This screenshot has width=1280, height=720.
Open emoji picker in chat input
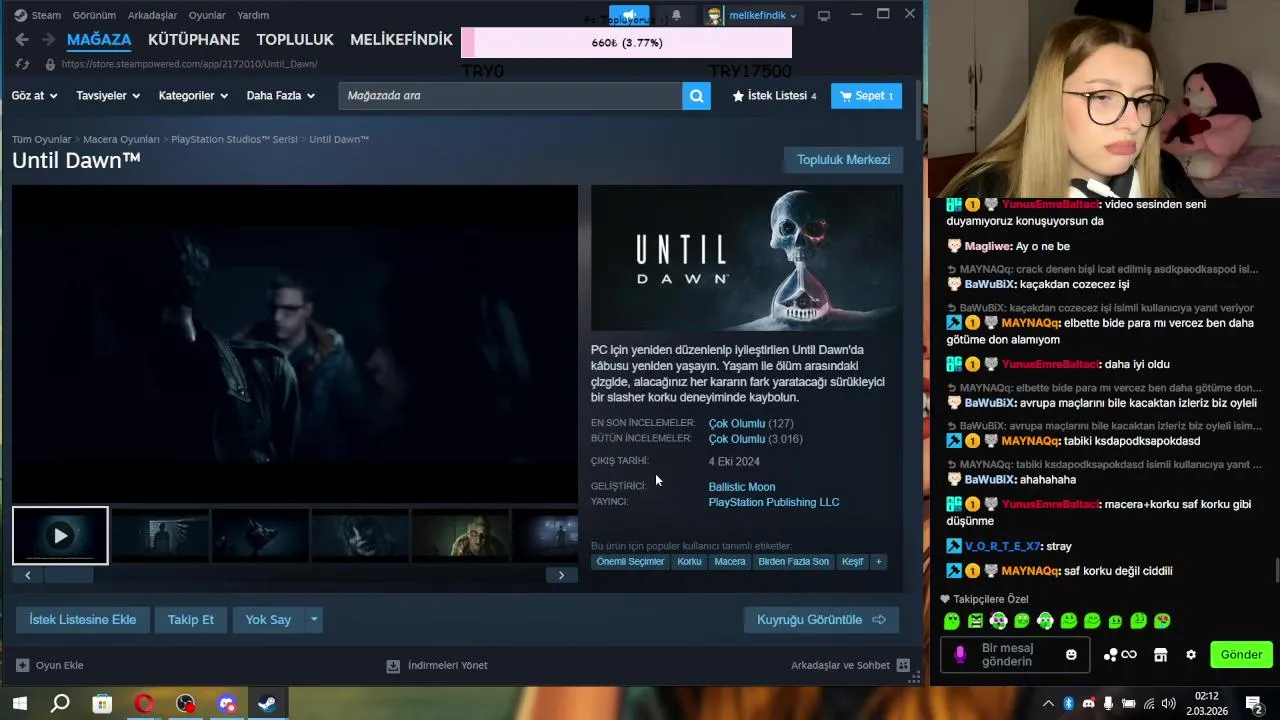click(x=1071, y=655)
